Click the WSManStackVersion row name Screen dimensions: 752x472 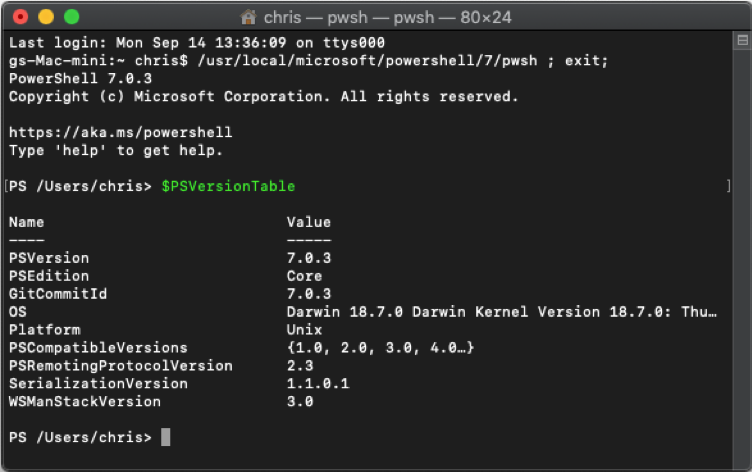click(x=85, y=401)
